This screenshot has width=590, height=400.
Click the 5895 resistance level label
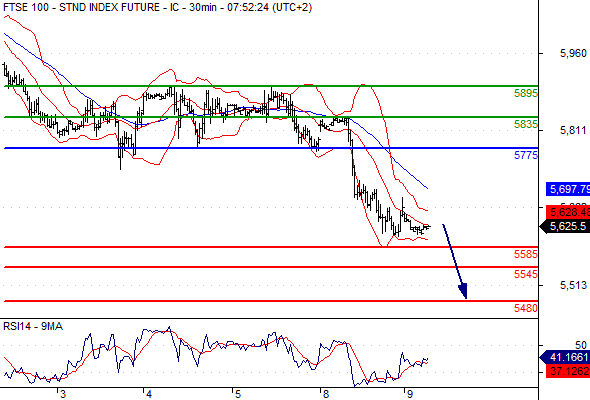pyautogui.click(x=526, y=93)
